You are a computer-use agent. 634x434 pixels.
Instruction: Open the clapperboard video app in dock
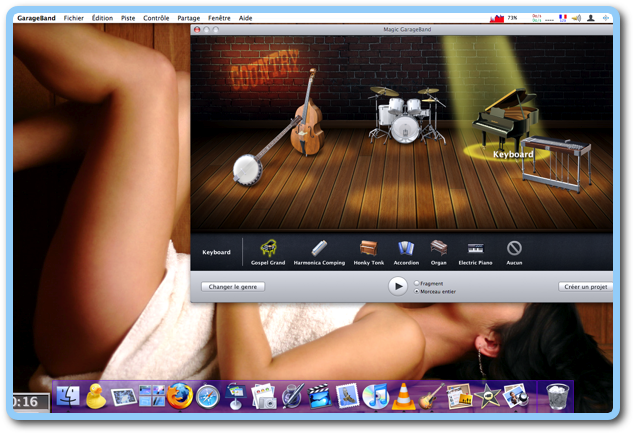[319, 396]
